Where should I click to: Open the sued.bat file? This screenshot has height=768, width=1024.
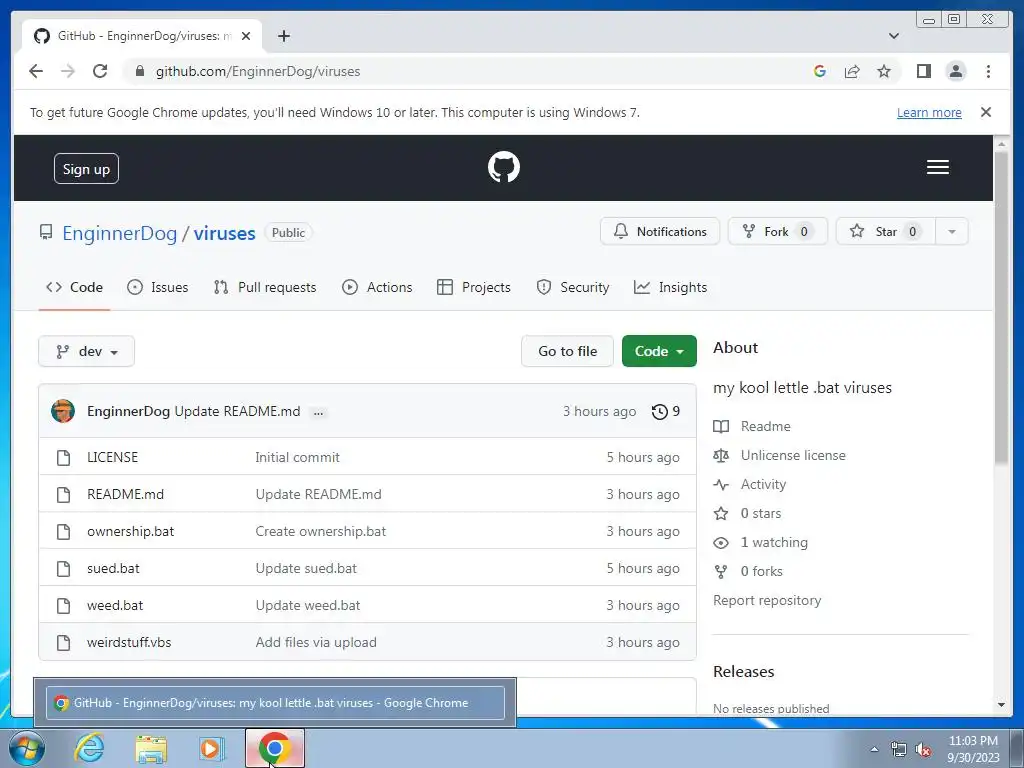pyautogui.click(x=113, y=568)
